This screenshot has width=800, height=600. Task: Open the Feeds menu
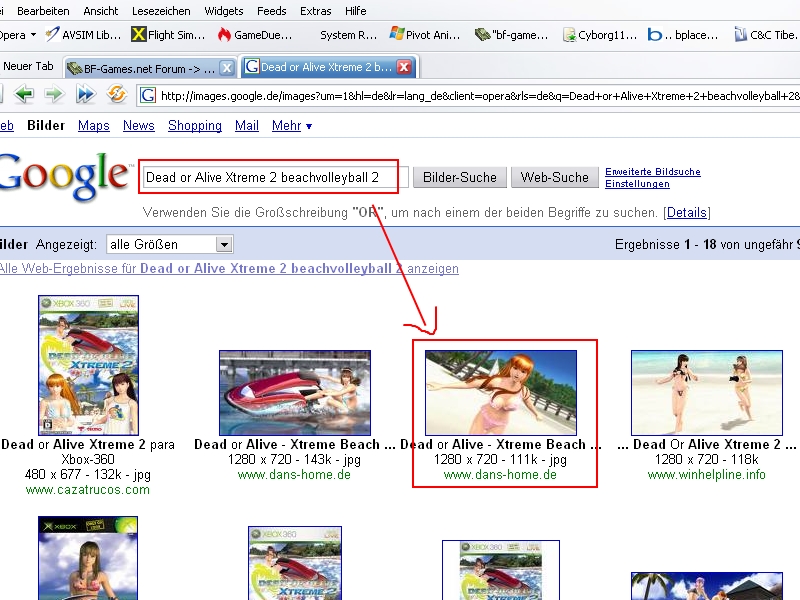coord(271,11)
